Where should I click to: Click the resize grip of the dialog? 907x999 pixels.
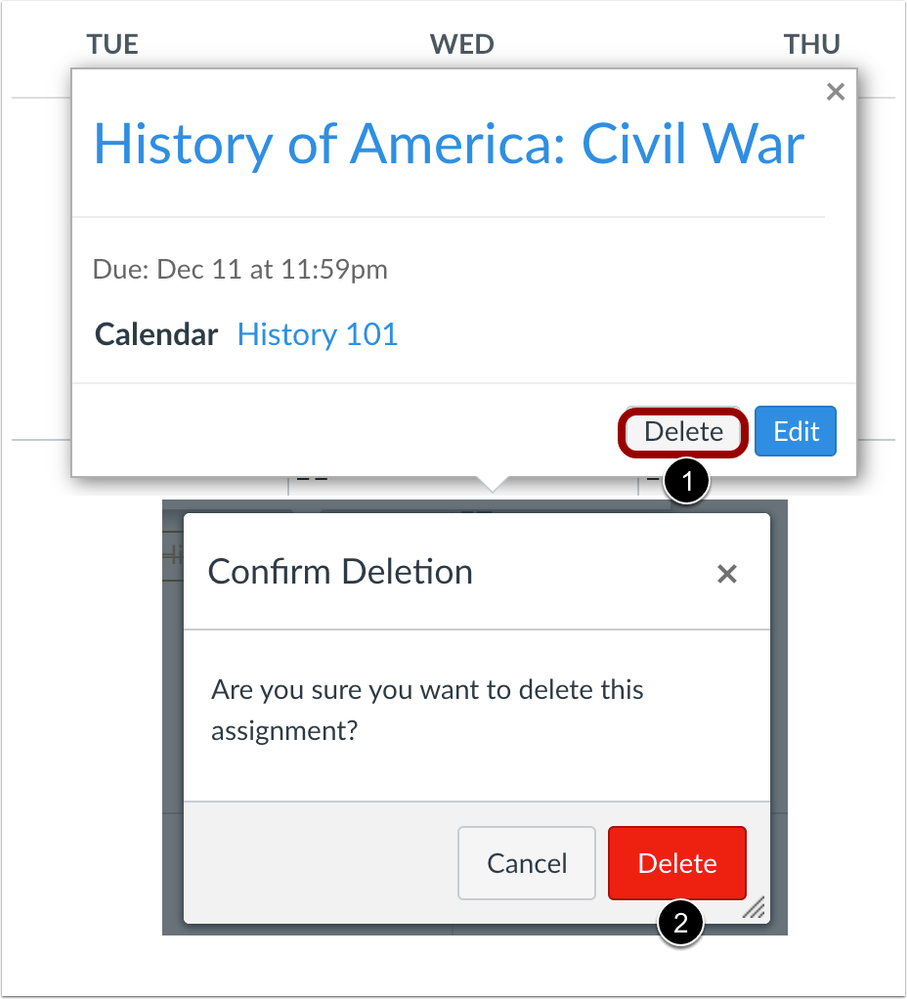coord(754,909)
